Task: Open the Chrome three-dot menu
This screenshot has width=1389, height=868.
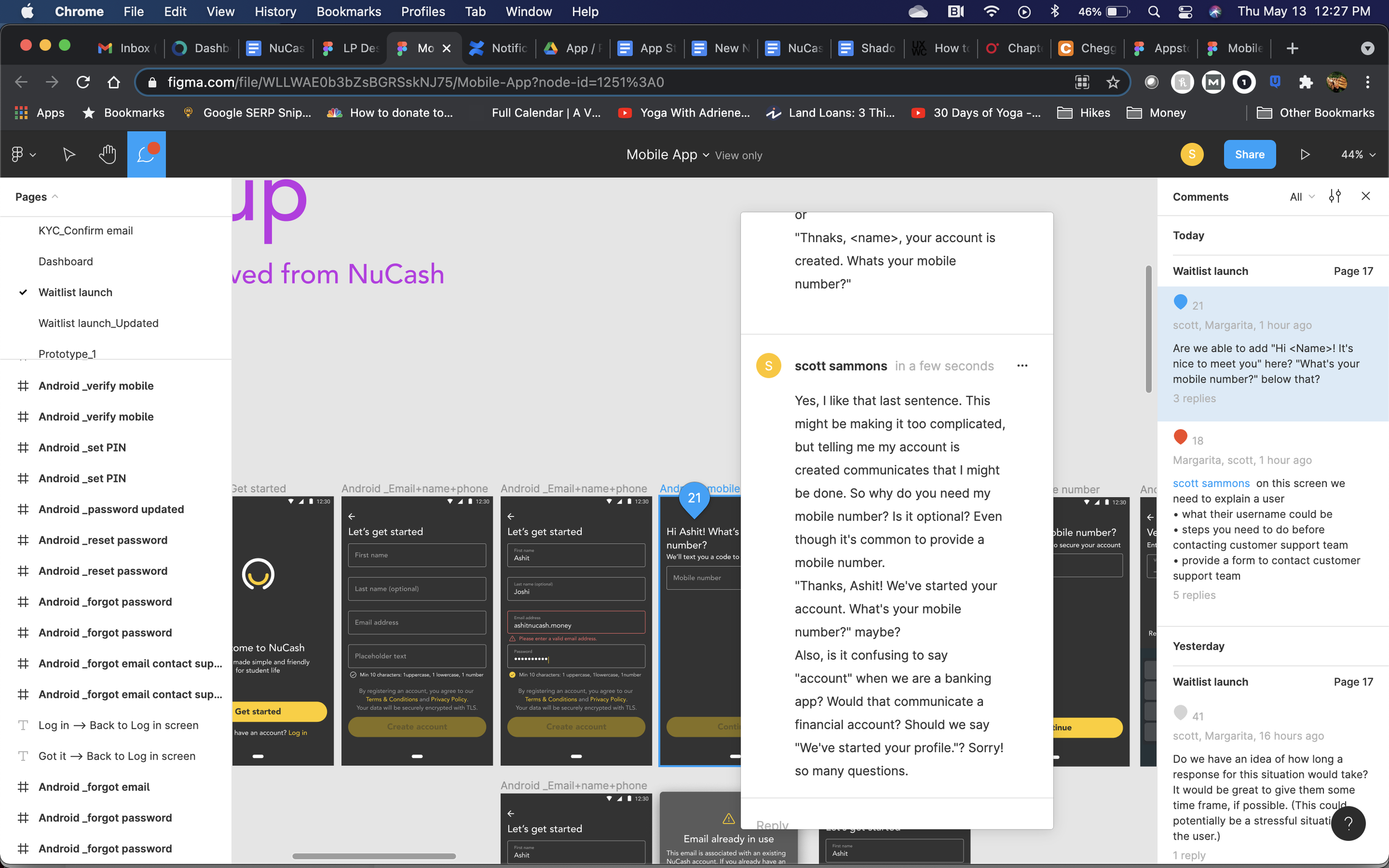Action: (1368, 82)
